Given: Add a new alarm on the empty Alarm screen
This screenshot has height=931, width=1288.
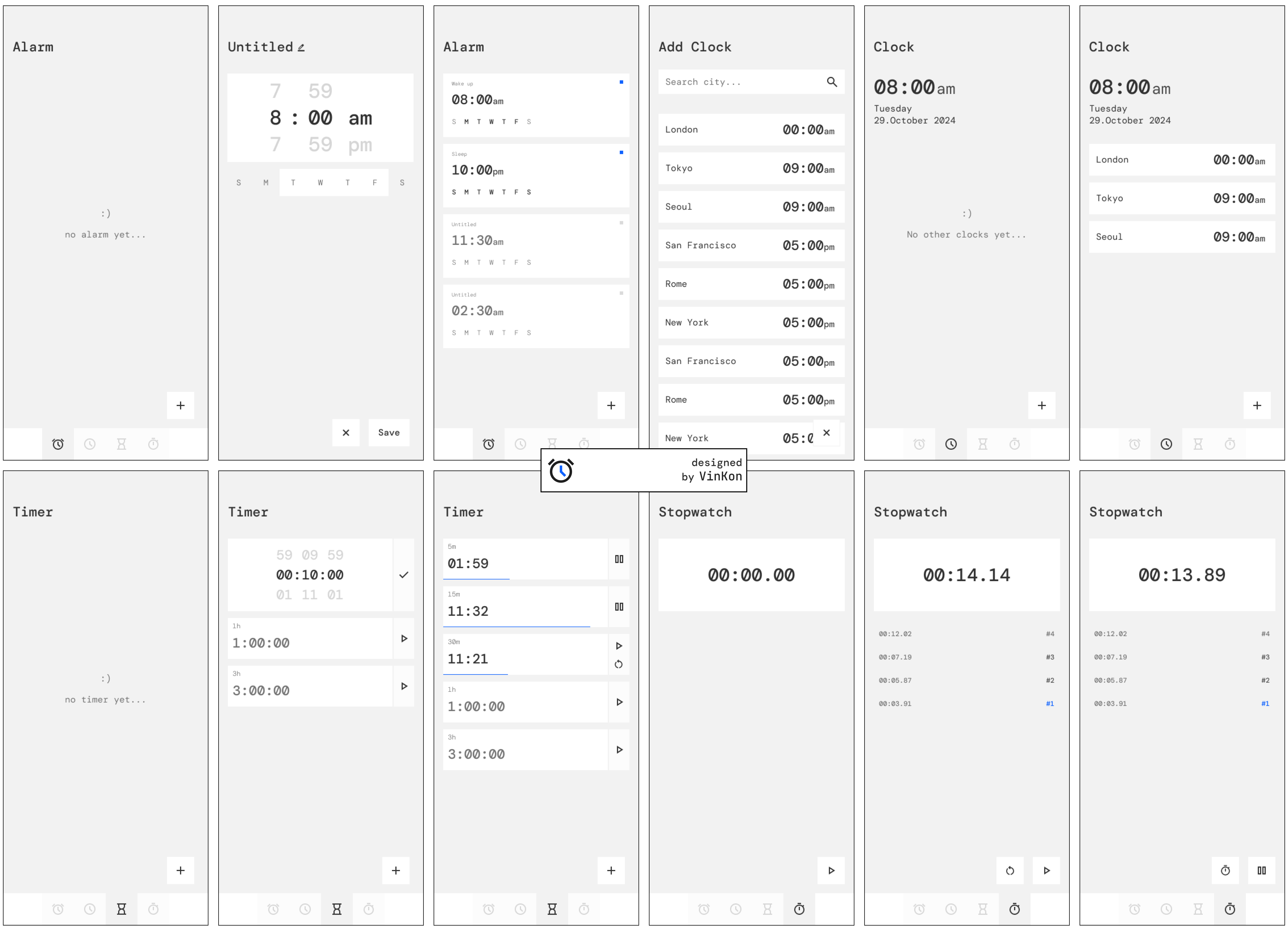Looking at the screenshot, I should [180, 405].
